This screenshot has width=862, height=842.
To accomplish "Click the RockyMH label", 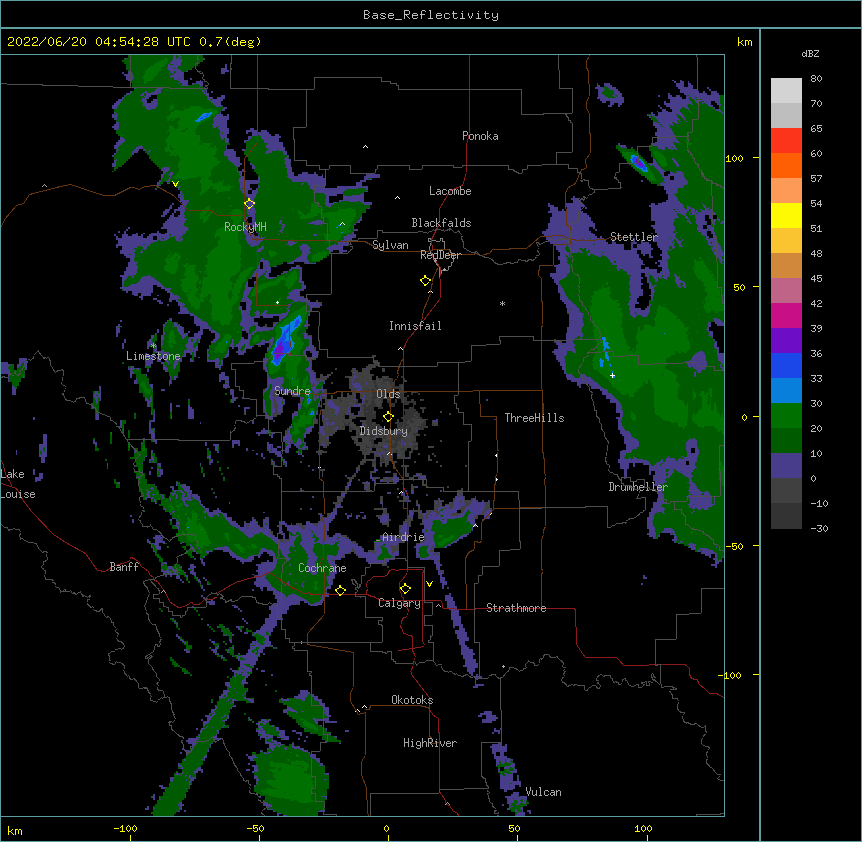I will [245, 227].
